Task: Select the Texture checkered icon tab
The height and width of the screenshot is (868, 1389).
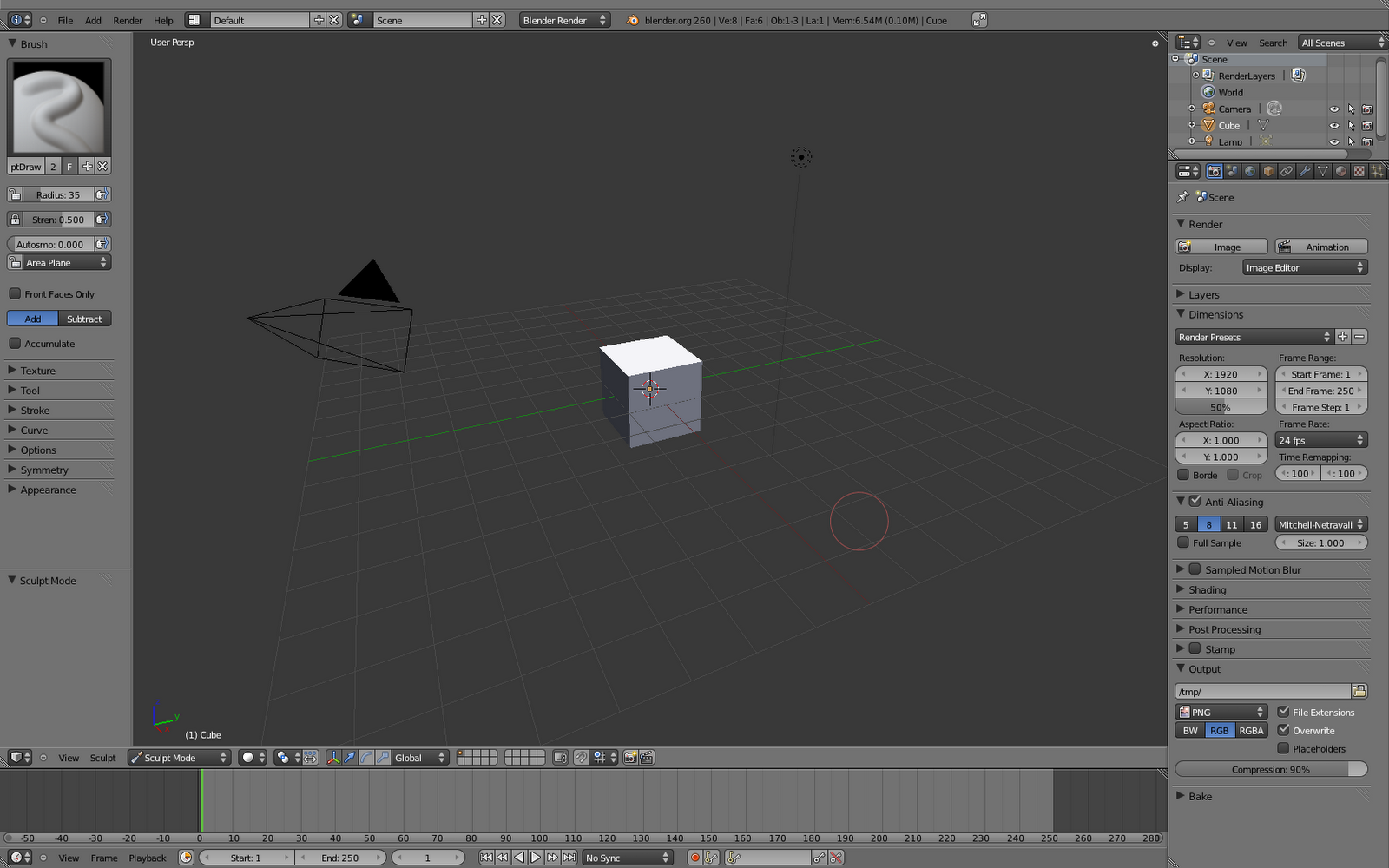Action: click(x=1359, y=171)
